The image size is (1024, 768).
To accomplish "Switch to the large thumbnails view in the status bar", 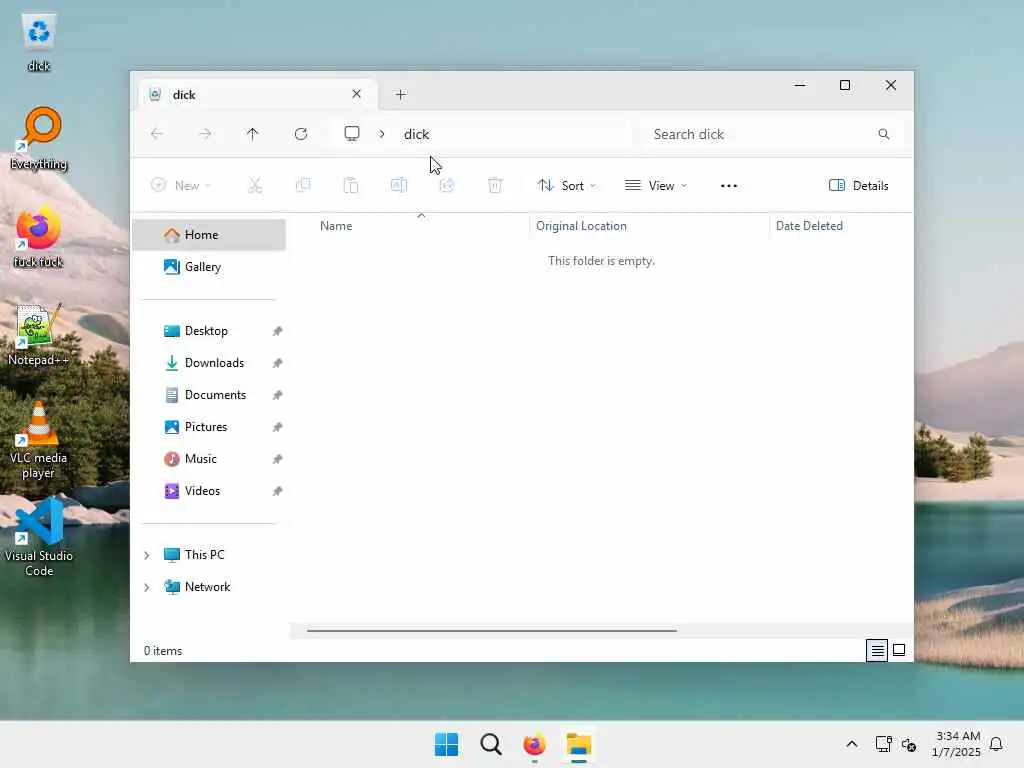I will pos(899,650).
